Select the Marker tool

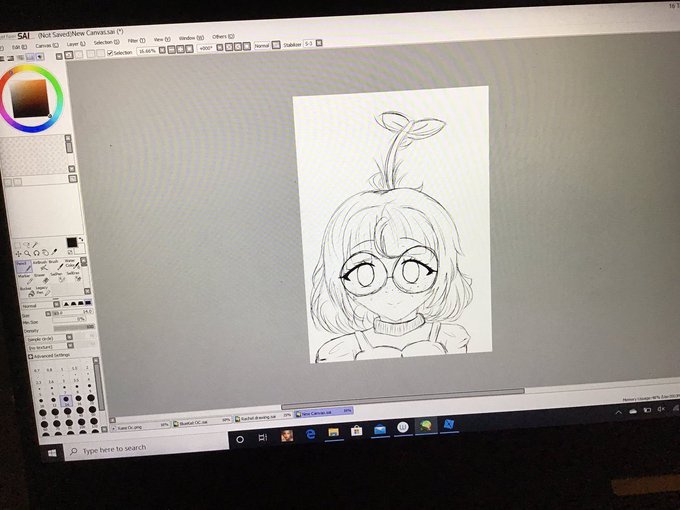point(26,280)
